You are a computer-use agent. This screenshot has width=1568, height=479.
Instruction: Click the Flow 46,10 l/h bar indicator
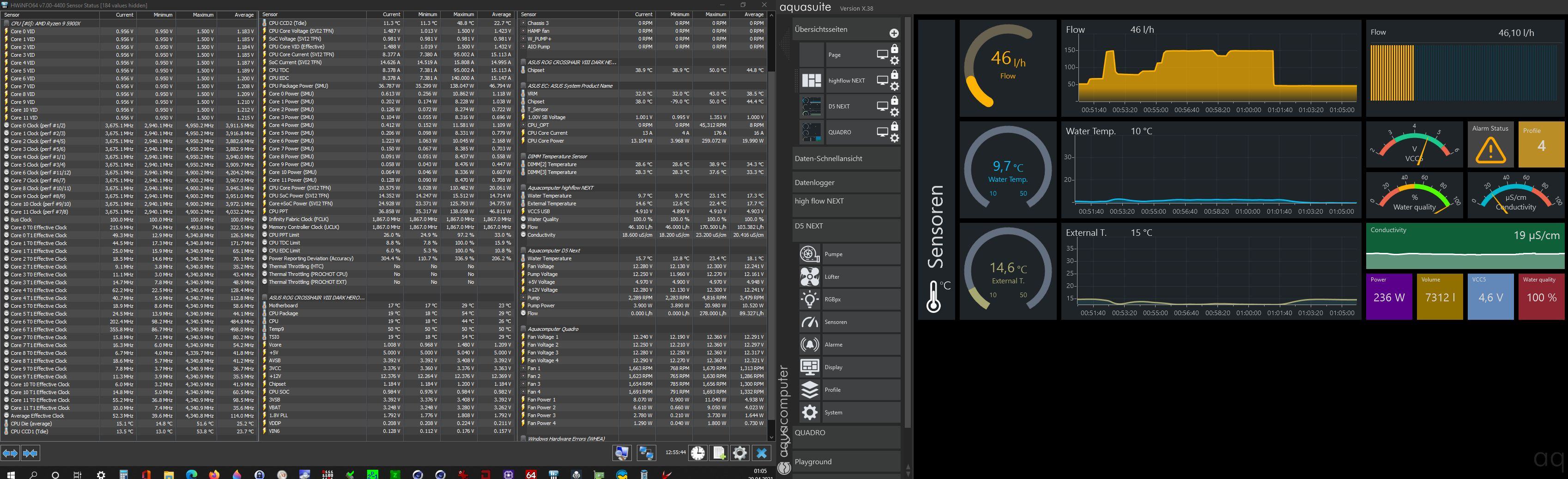pos(1465,69)
